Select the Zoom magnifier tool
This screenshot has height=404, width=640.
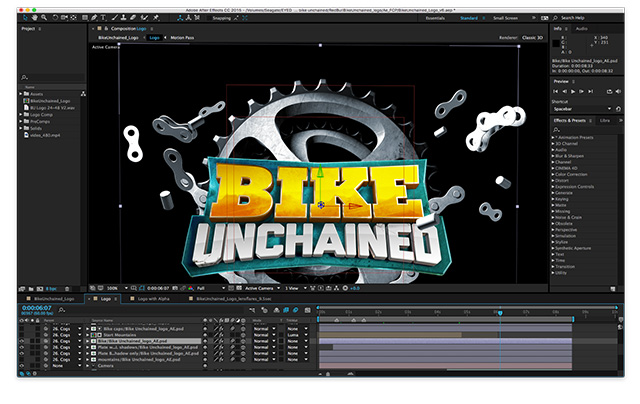42,18
